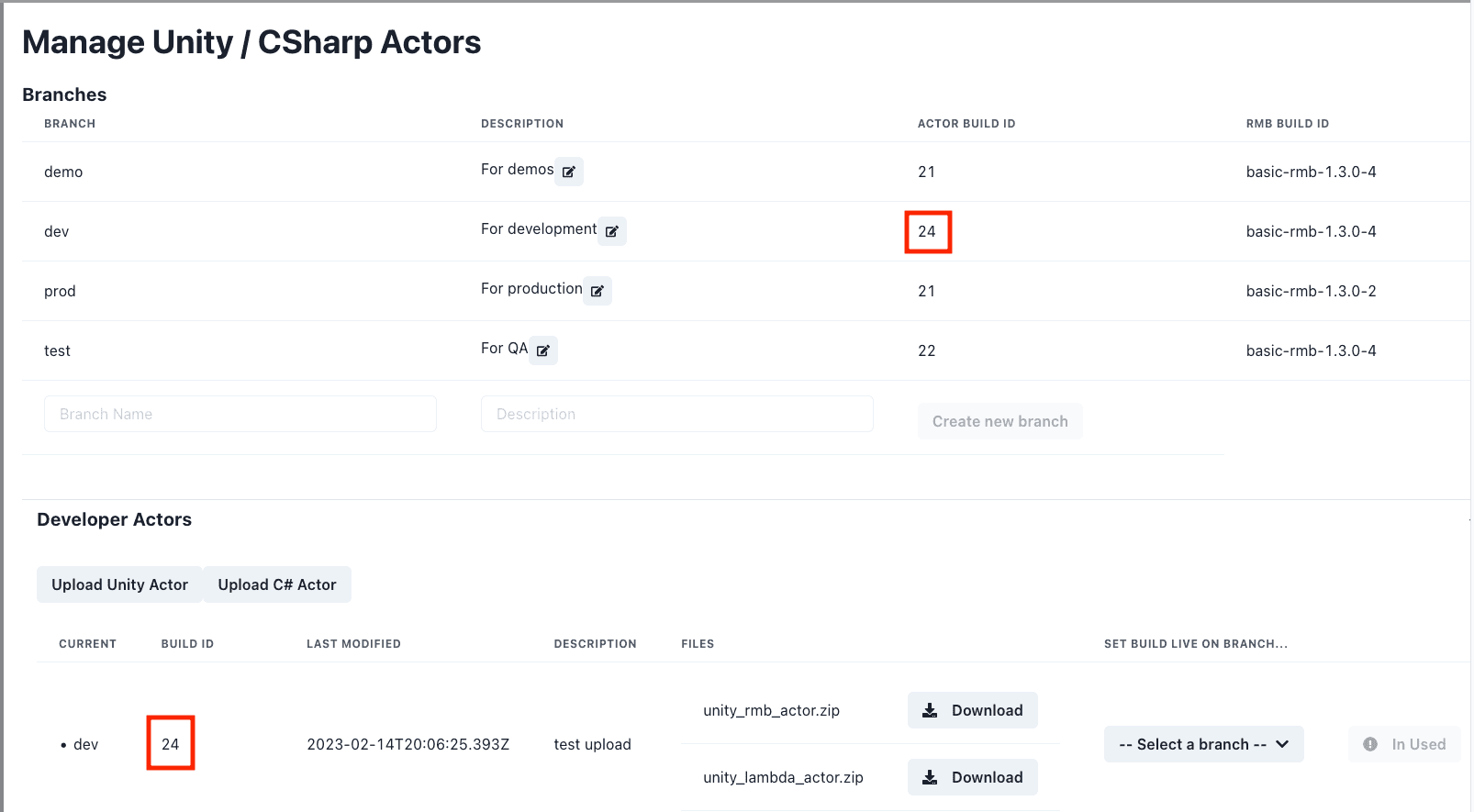The image size is (1474, 812).
Task: Download unity_lambda_actor.zip file
Action: [x=973, y=777]
